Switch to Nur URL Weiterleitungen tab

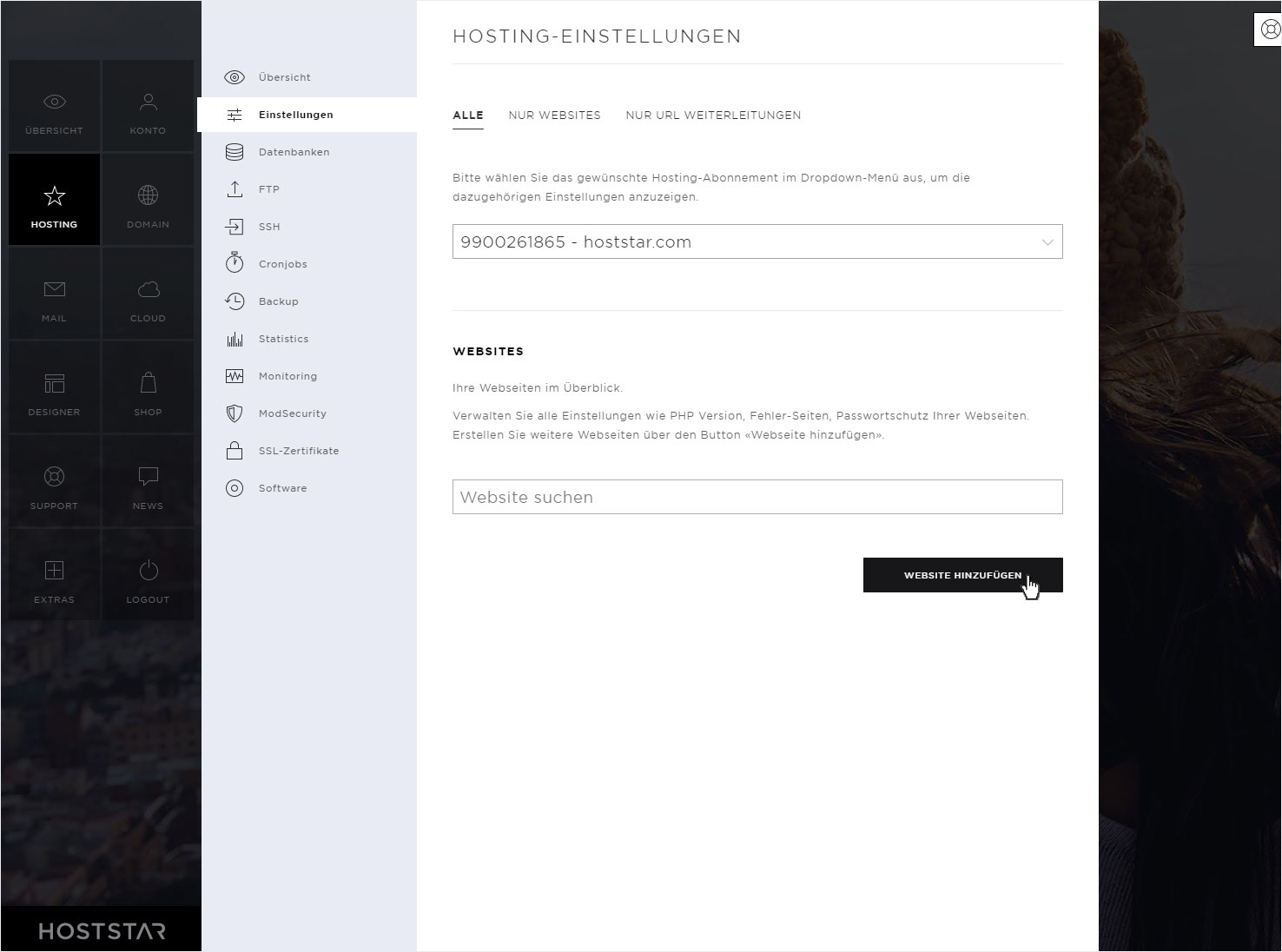(713, 115)
